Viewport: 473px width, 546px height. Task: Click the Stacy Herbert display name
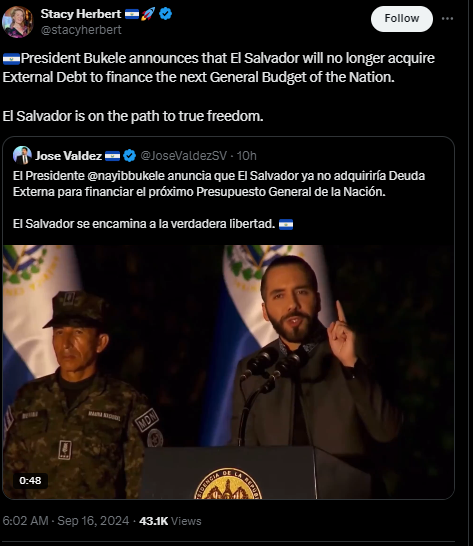coord(80,14)
